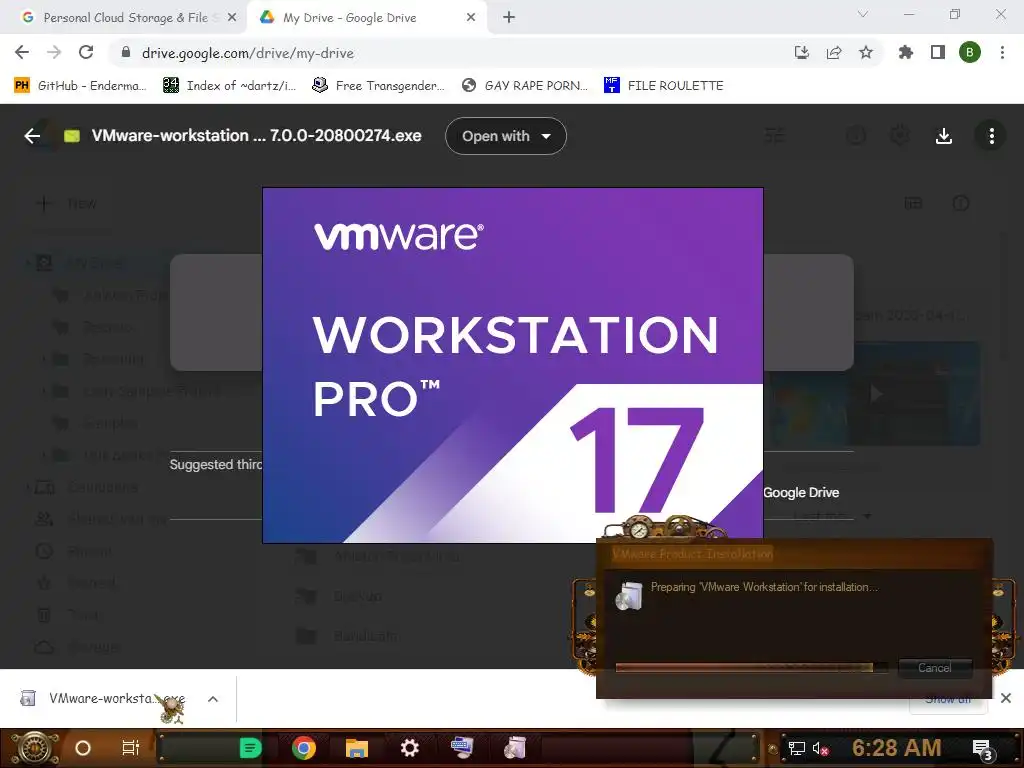Switch to Personal Cloud Storage & File tab
Image resolution: width=1024 pixels, height=768 pixels.
point(124,18)
